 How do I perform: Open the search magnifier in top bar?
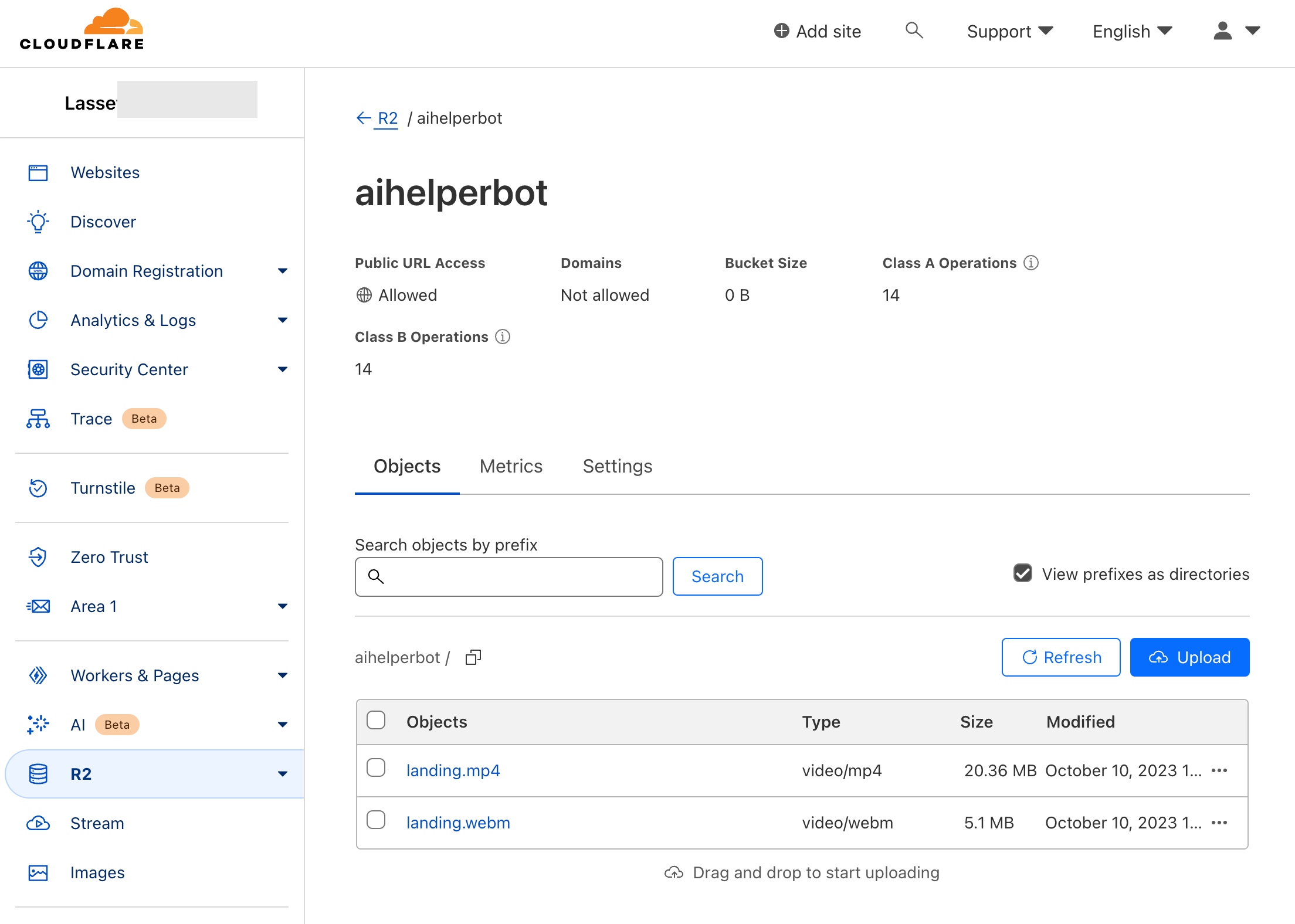[914, 30]
